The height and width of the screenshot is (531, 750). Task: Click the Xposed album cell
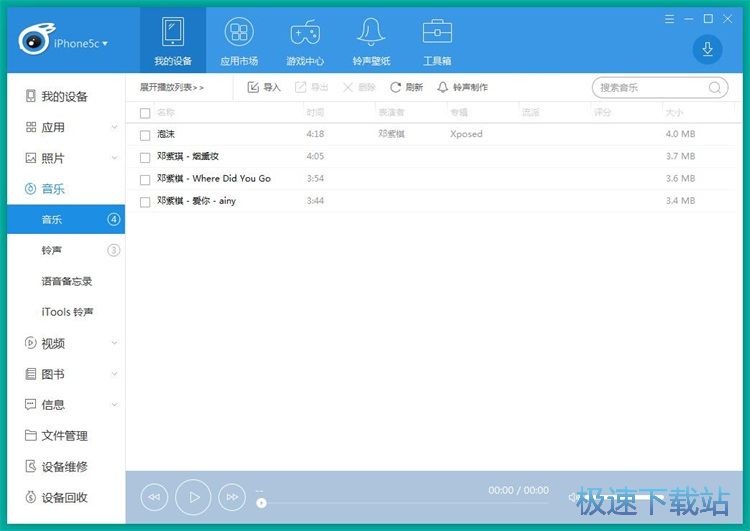coord(466,134)
